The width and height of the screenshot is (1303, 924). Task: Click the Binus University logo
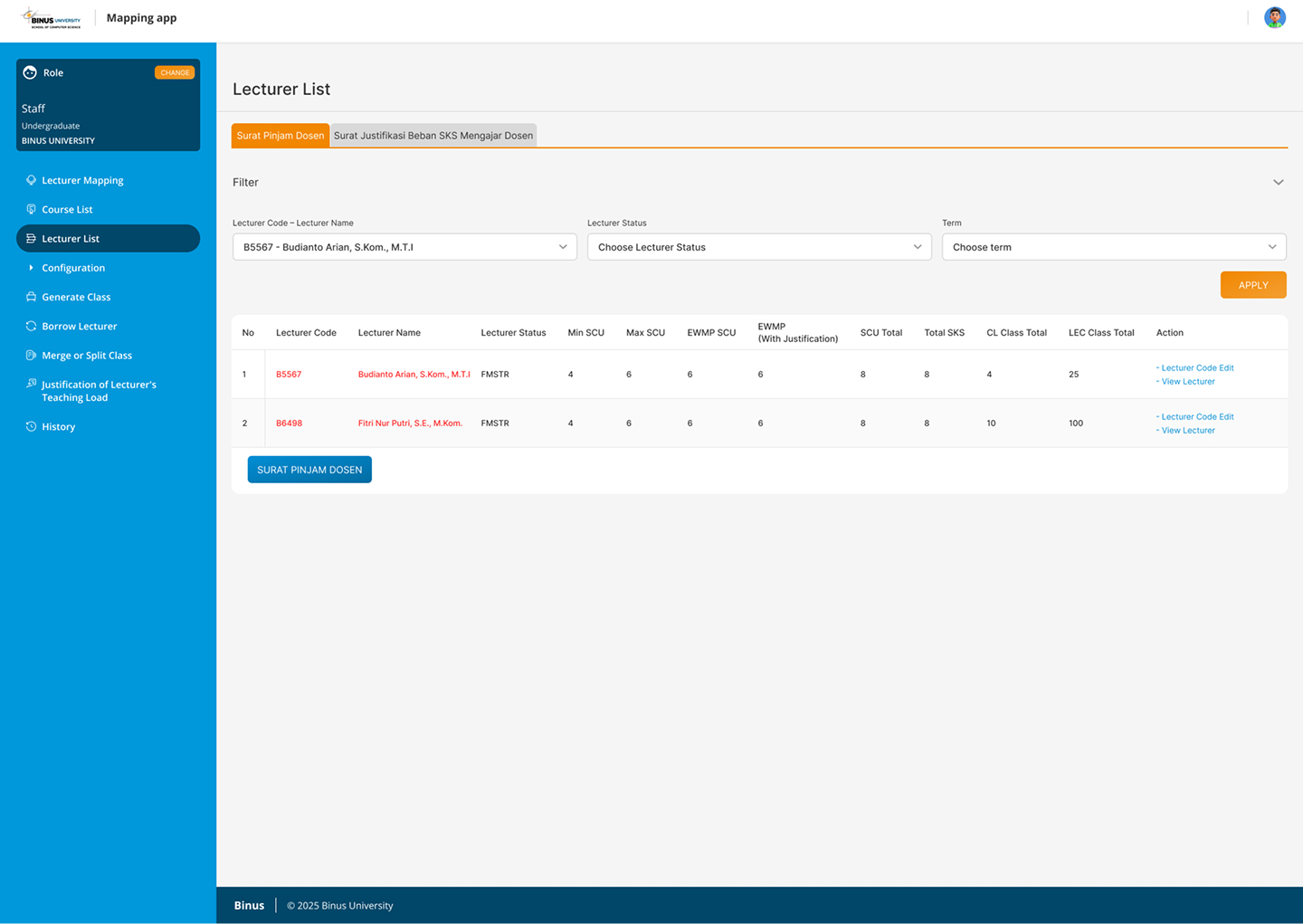tap(52, 18)
